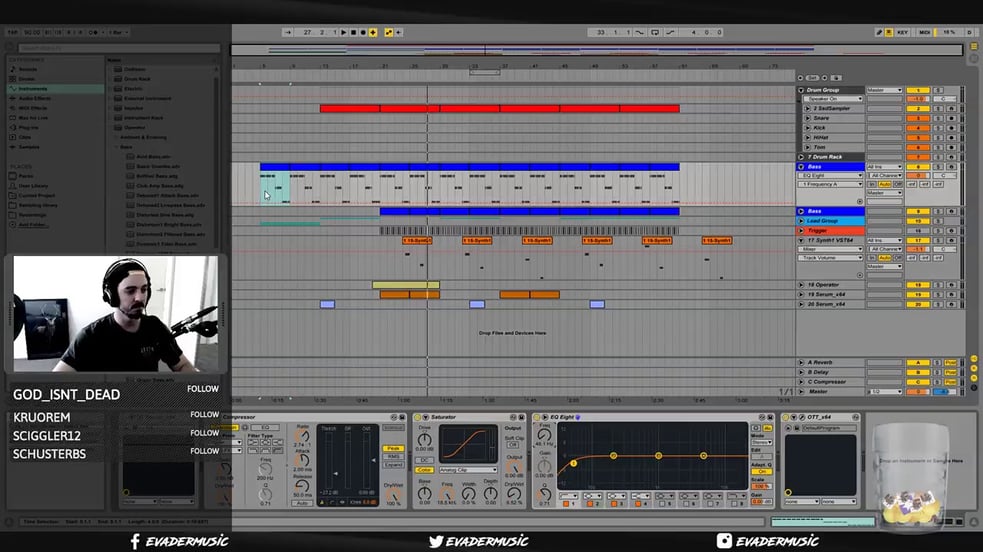983x552 pixels.
Task: Select Audio Effects category in browser
Action: (x=34, y=98)
